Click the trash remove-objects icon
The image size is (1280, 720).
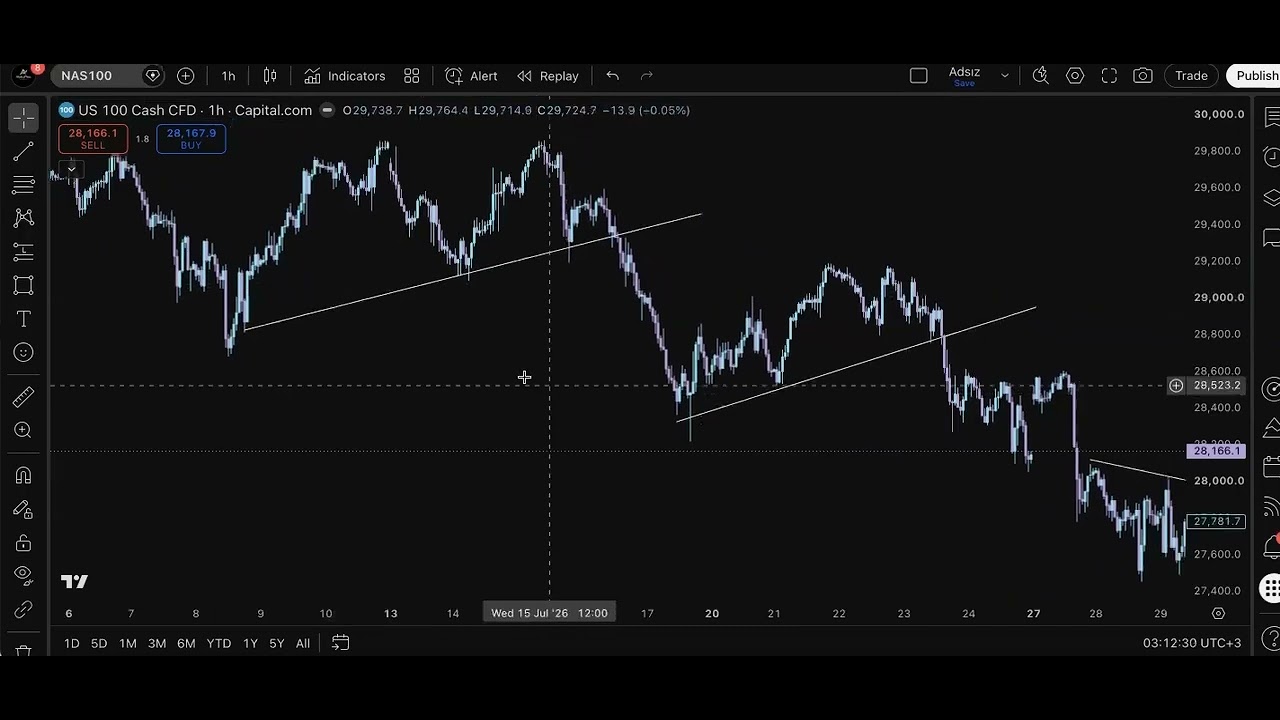click(x=23, y=651)
